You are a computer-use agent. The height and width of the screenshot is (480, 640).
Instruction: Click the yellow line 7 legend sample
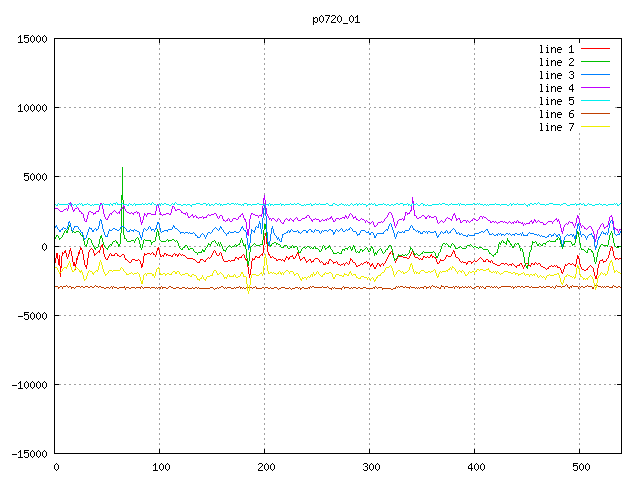(596, 127)
